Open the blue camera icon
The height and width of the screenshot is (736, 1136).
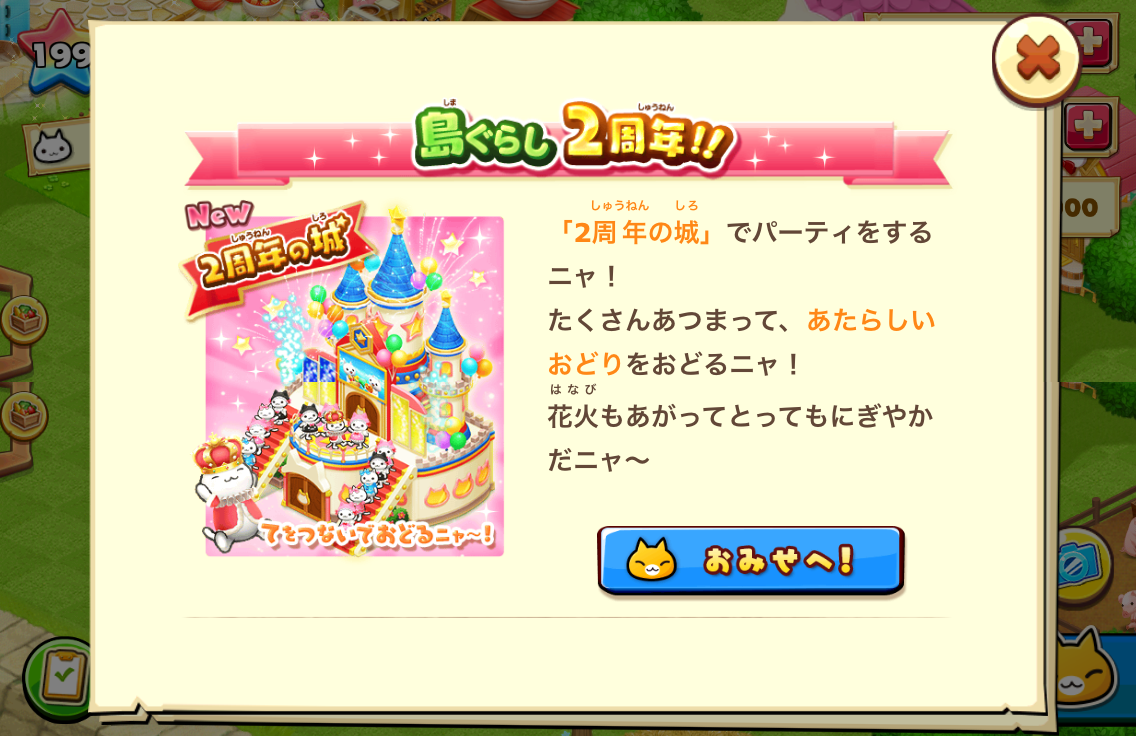1081,565
